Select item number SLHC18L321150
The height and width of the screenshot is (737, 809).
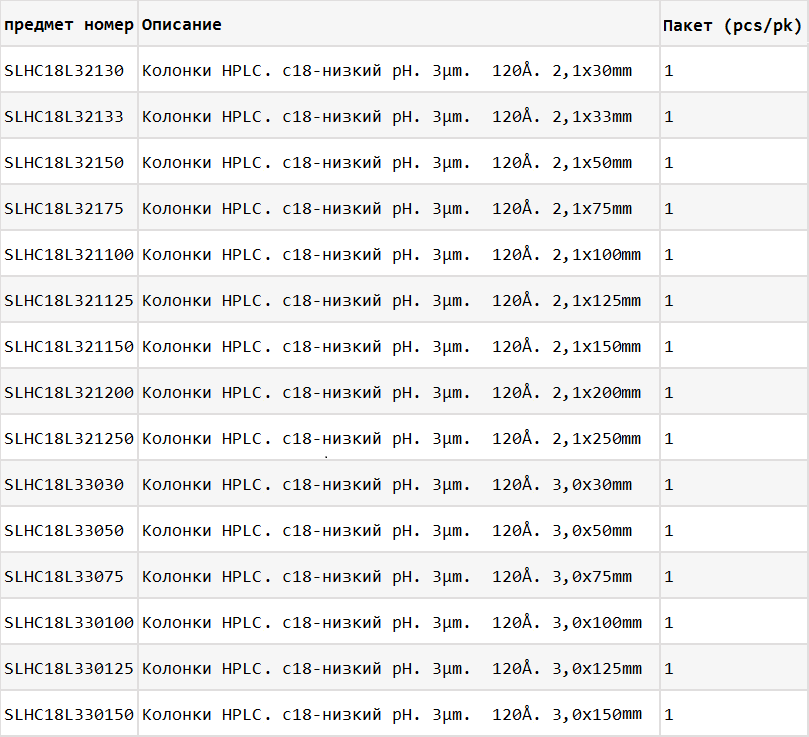point(69,346)
